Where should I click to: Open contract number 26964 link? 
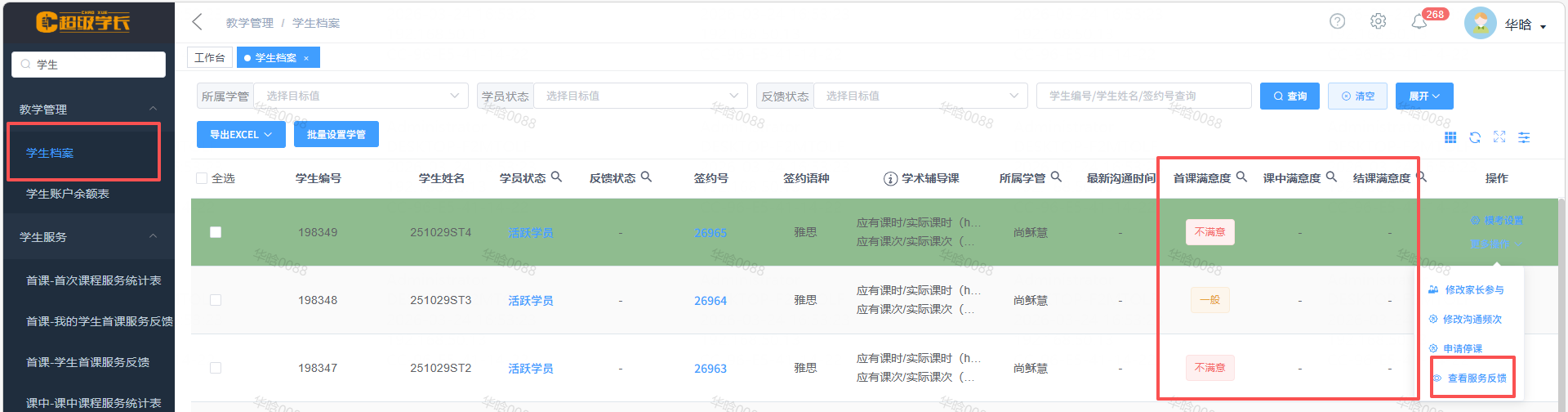pos(710,301)
